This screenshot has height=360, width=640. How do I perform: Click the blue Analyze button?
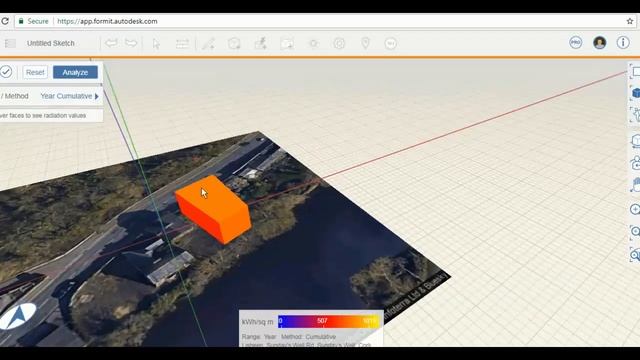click(75, 72)
